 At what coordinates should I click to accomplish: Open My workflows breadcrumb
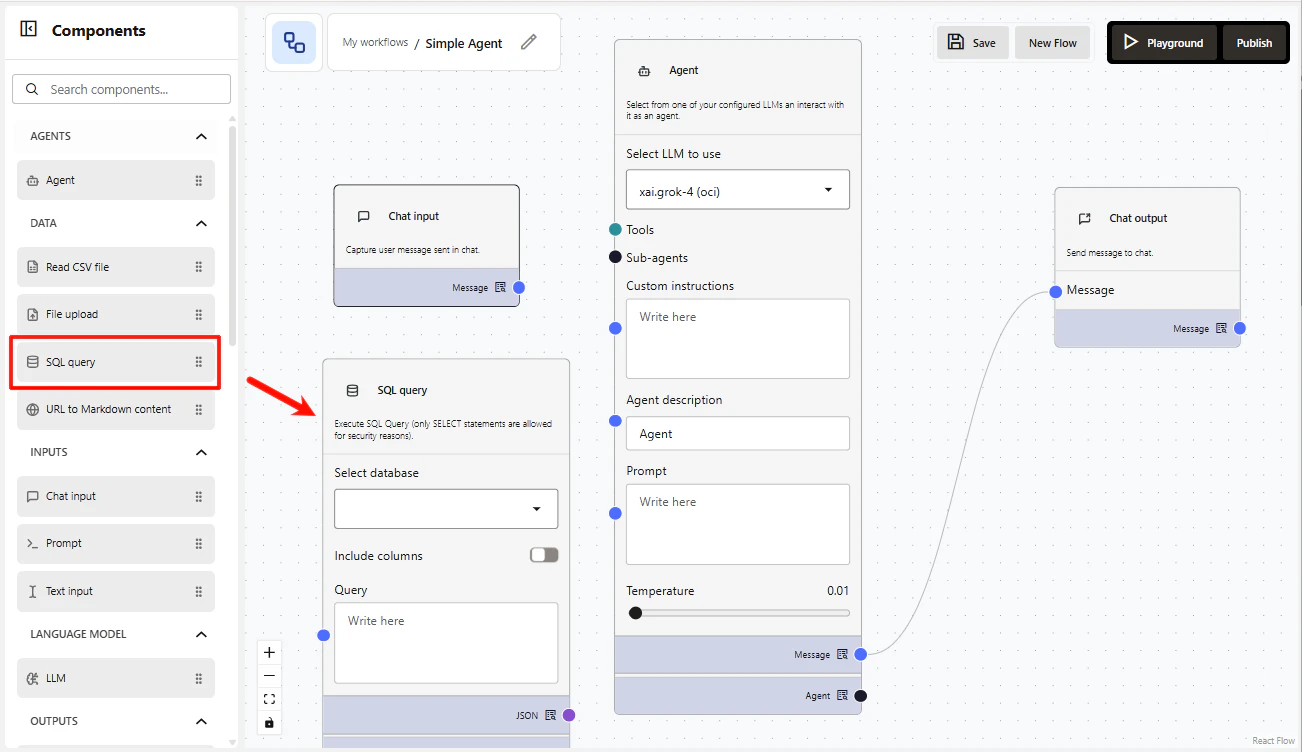[x=375, y=42]
